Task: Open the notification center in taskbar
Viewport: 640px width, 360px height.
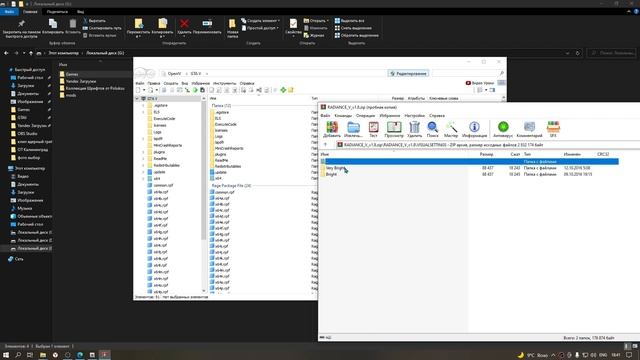Action: coord(629,355)
